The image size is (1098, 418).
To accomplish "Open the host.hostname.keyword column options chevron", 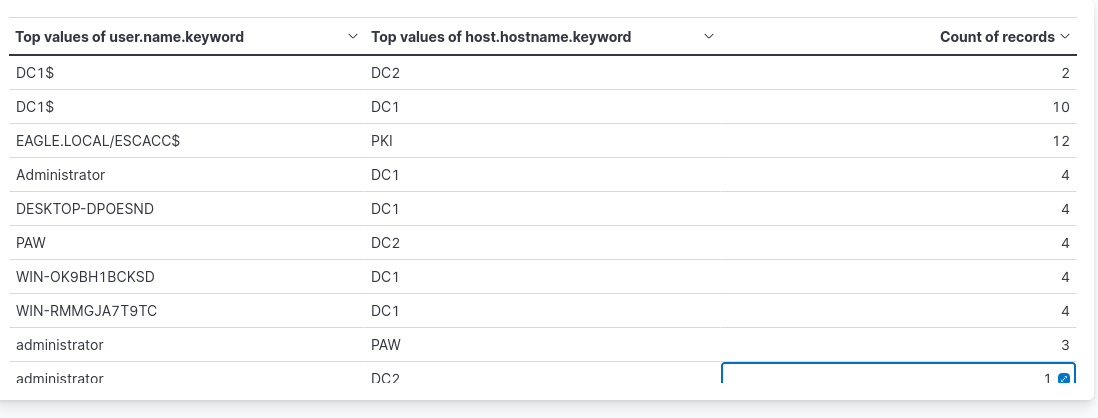I will (x=709, y=37).
